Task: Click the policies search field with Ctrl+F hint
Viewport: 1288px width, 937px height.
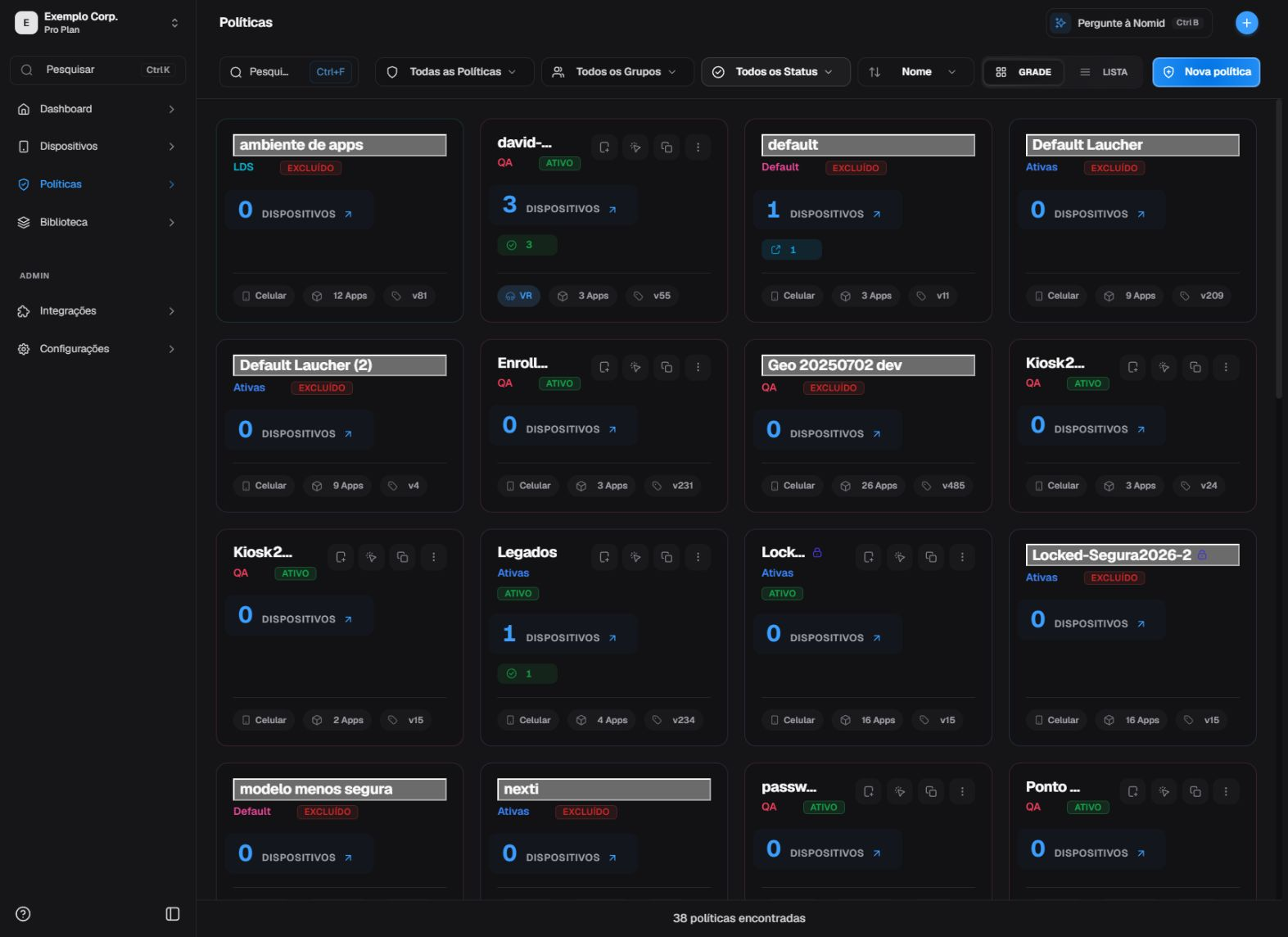Action: 289,72
